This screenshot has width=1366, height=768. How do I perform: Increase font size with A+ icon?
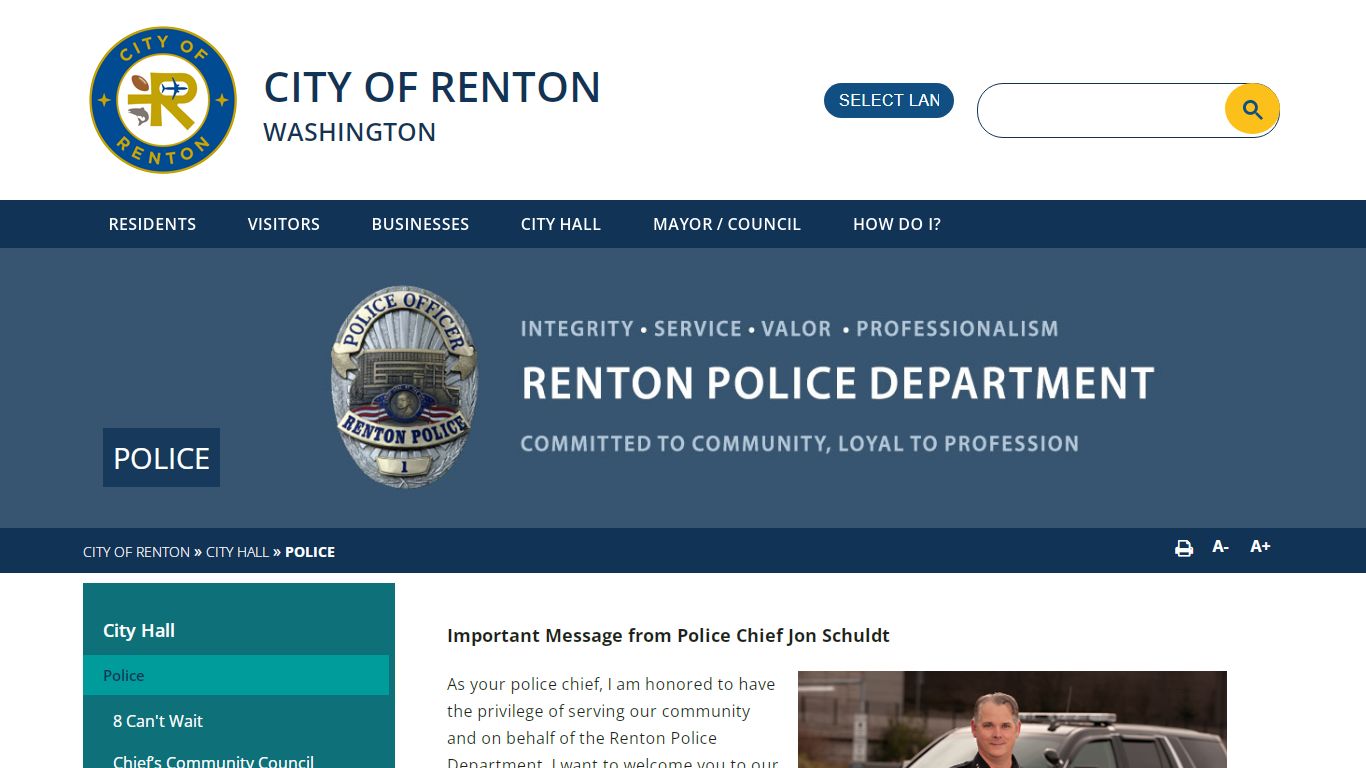coord(1260,547)
